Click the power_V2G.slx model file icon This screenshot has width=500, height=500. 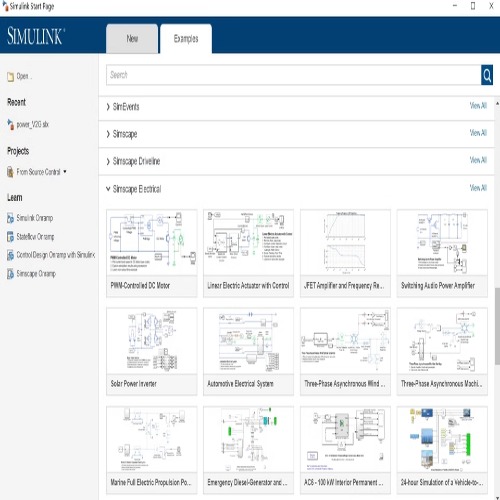(x=11, y=125)
